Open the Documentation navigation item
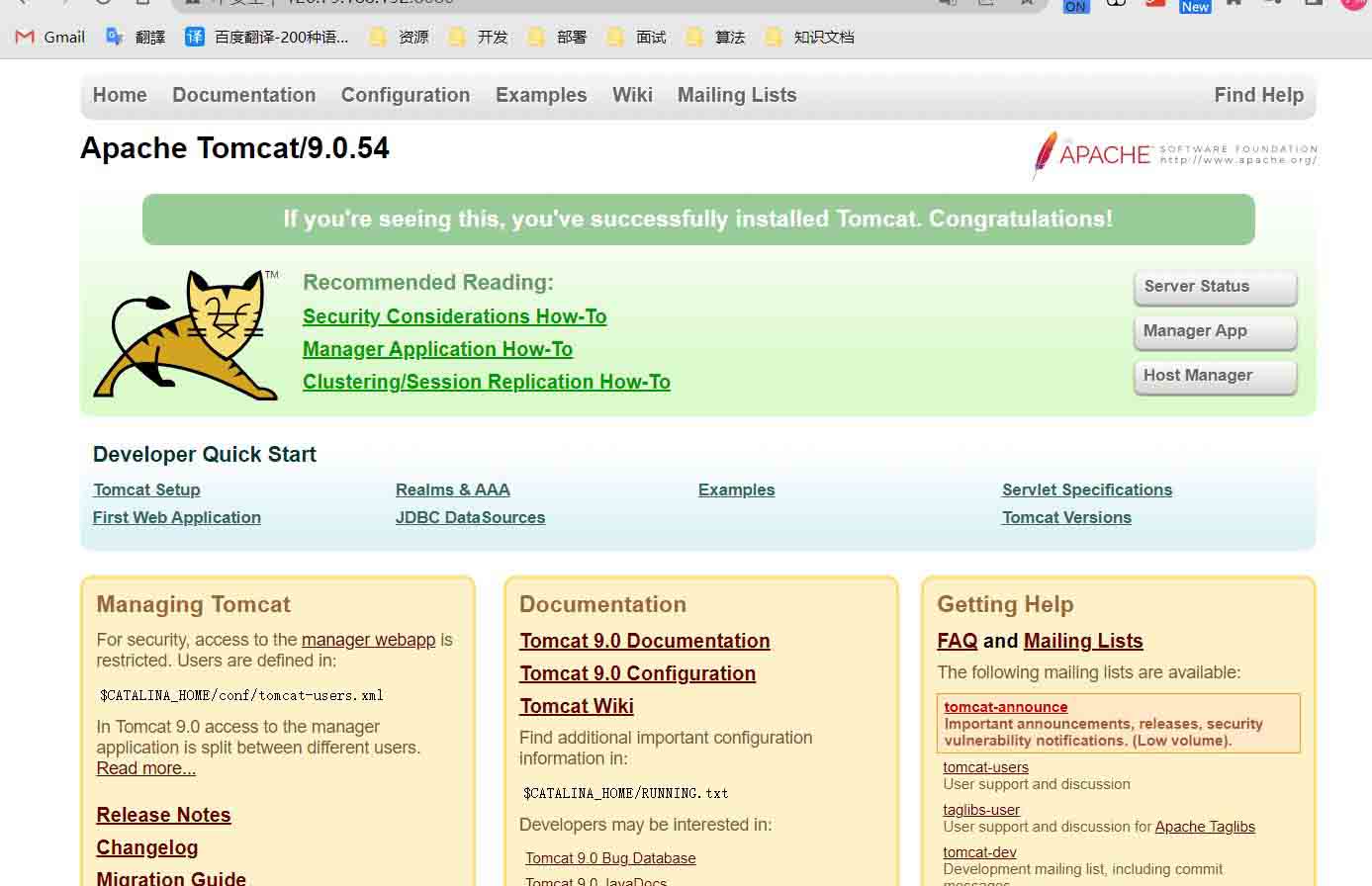Image resolution: width=1372 pixels, height=886 pixels. [244, 95]
